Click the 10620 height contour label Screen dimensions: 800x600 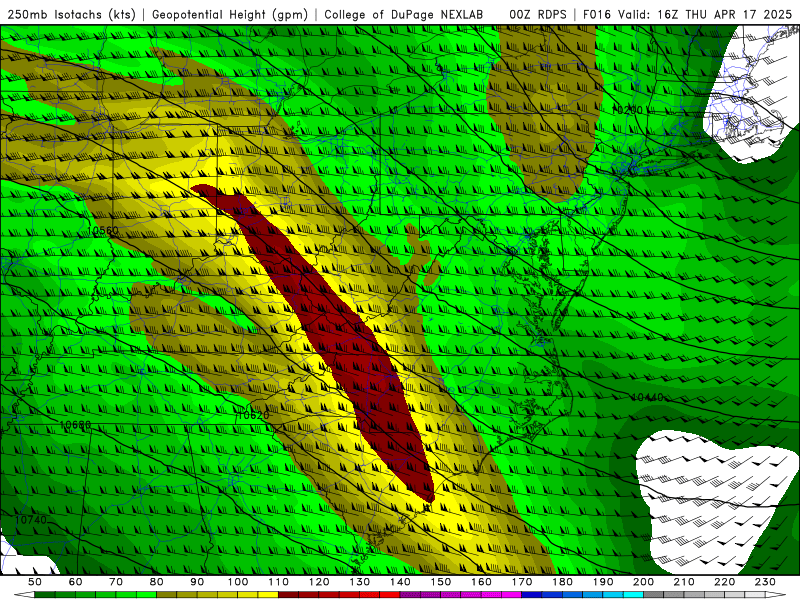pos(253,415)
